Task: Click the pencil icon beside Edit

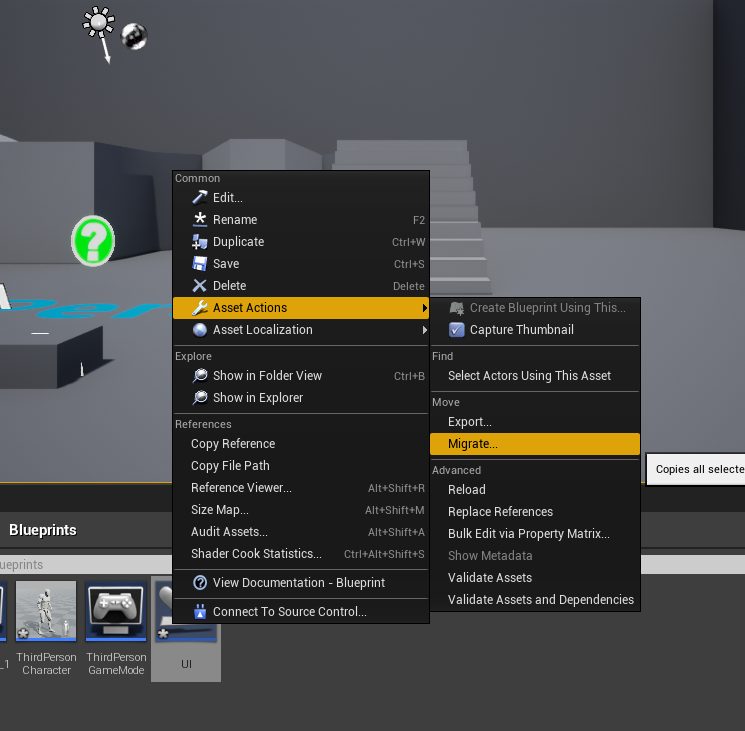Action: coord(200,197)
